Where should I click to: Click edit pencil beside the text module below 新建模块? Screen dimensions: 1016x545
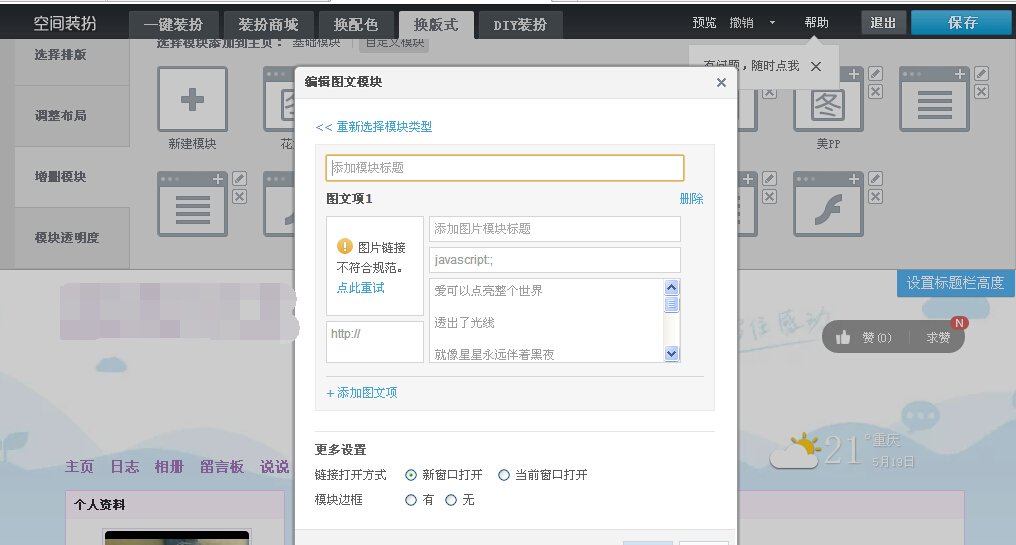239,178
